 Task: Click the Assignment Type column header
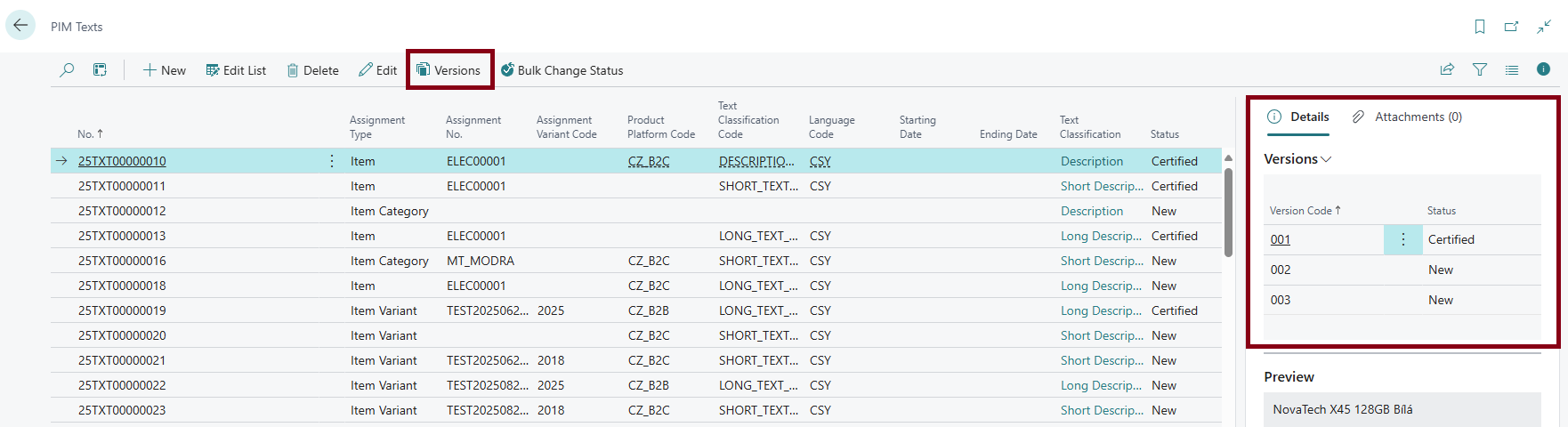pos(377,127)
